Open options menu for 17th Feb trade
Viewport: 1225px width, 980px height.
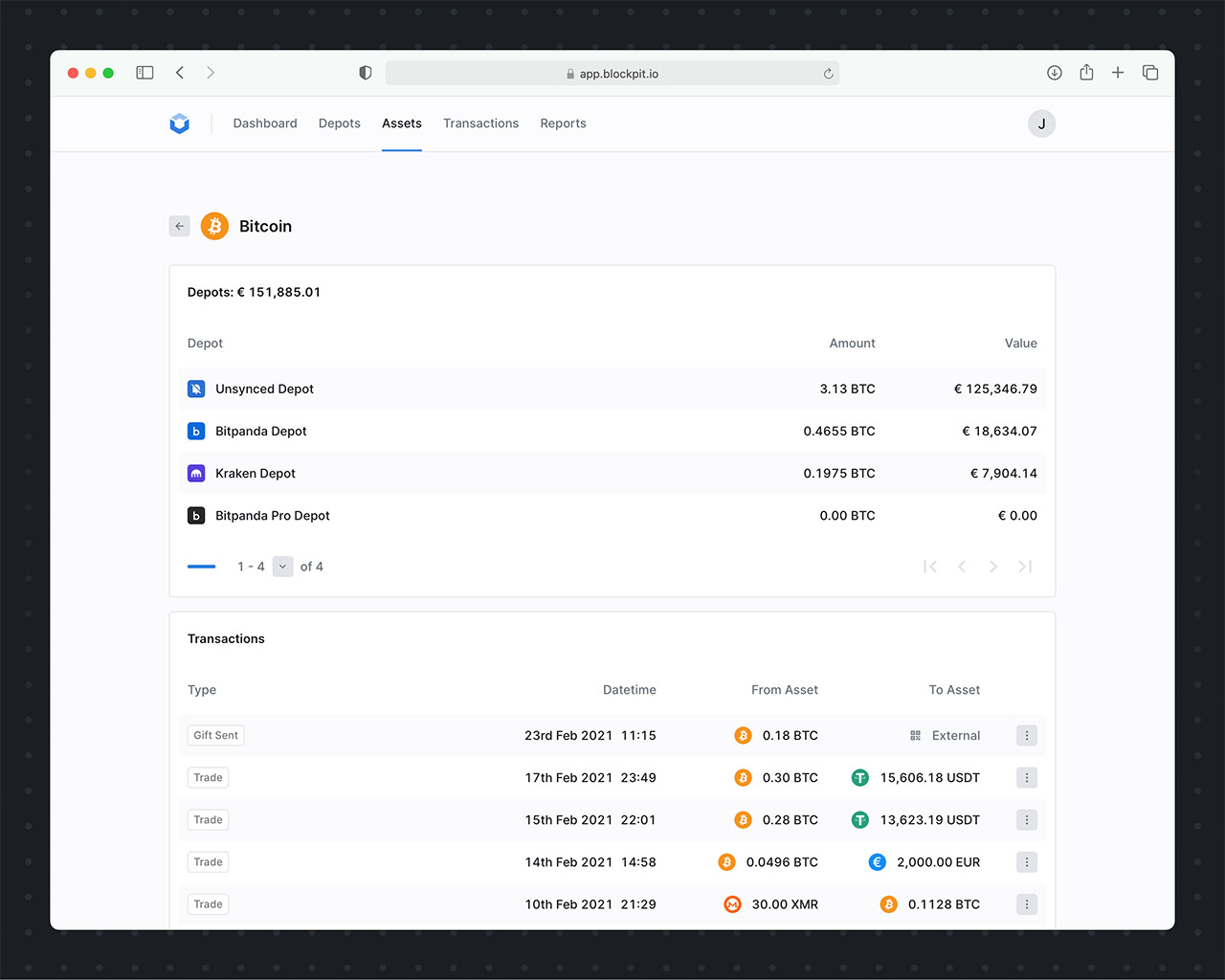[x=1027, y=777]
